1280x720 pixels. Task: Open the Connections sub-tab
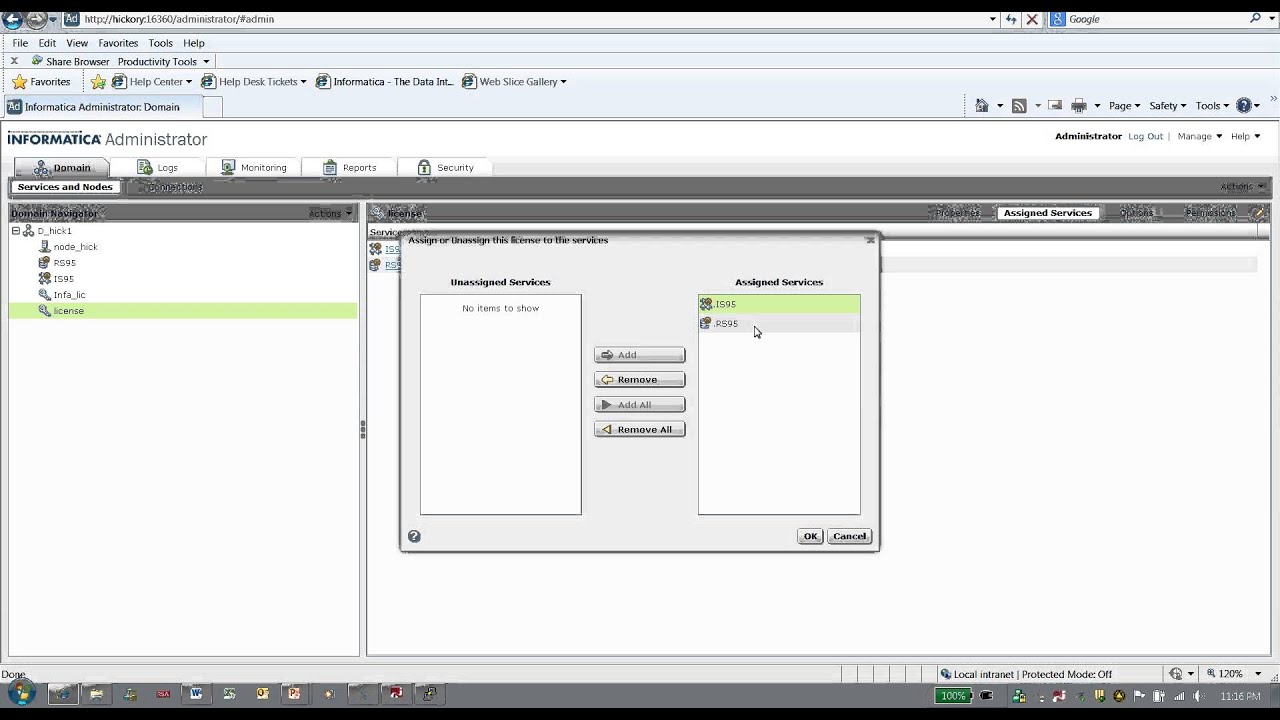click(175, 187)
